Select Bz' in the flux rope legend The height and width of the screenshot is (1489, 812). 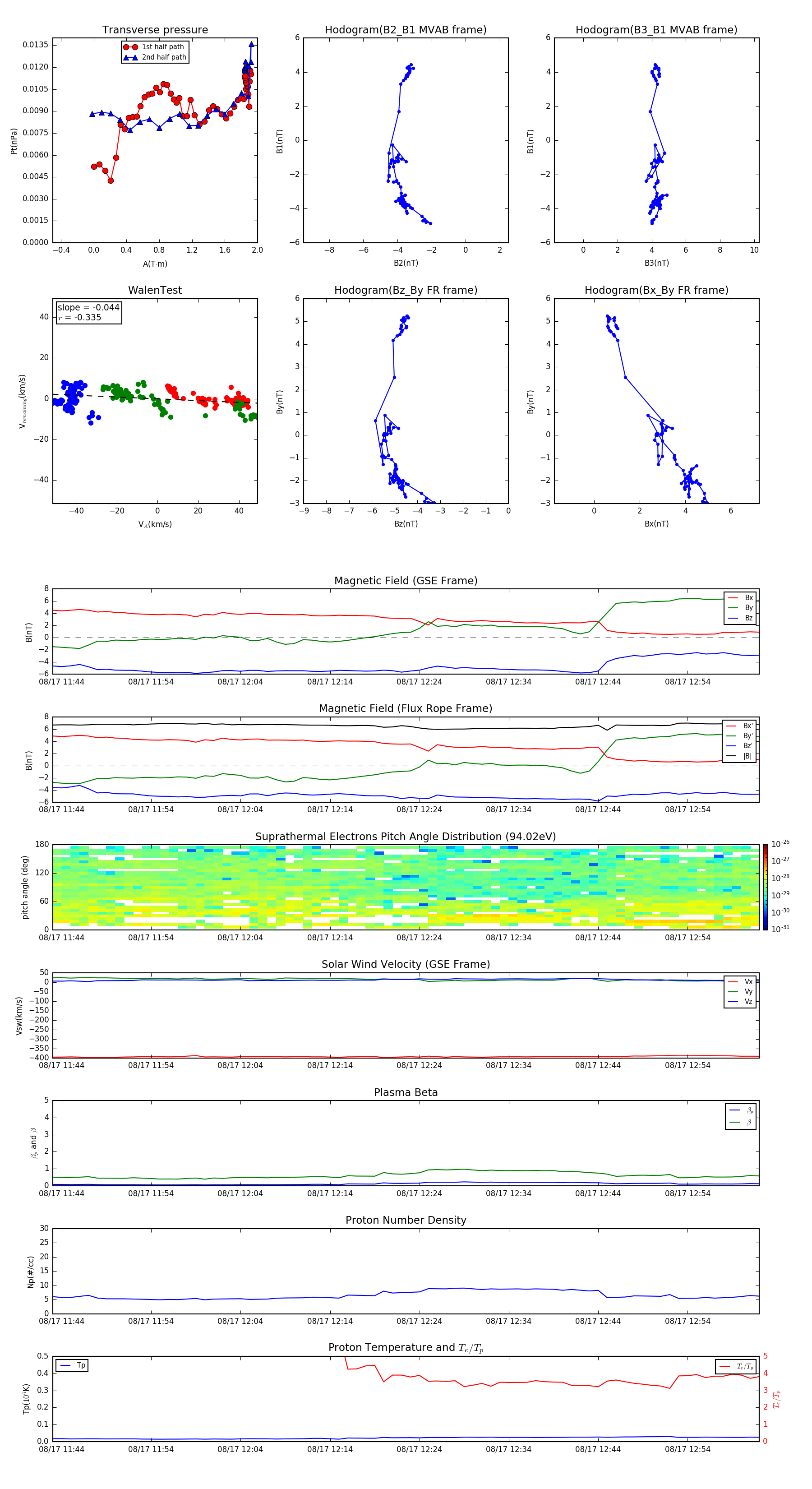coord(739,746)
